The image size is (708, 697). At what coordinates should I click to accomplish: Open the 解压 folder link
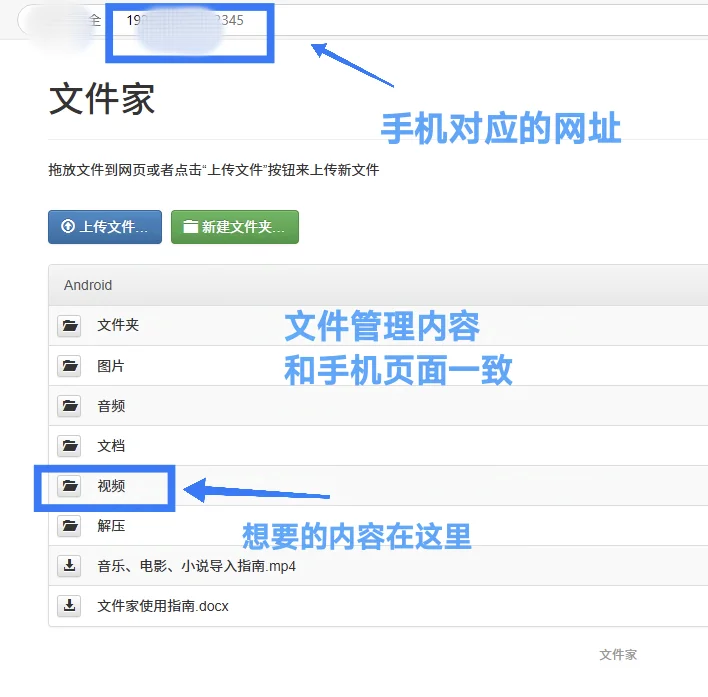pos(111,526)
